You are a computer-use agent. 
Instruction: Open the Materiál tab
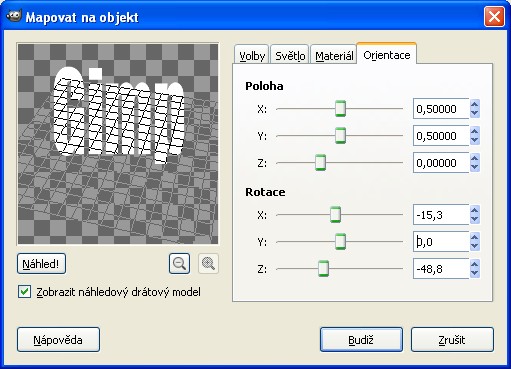(334, 55)
